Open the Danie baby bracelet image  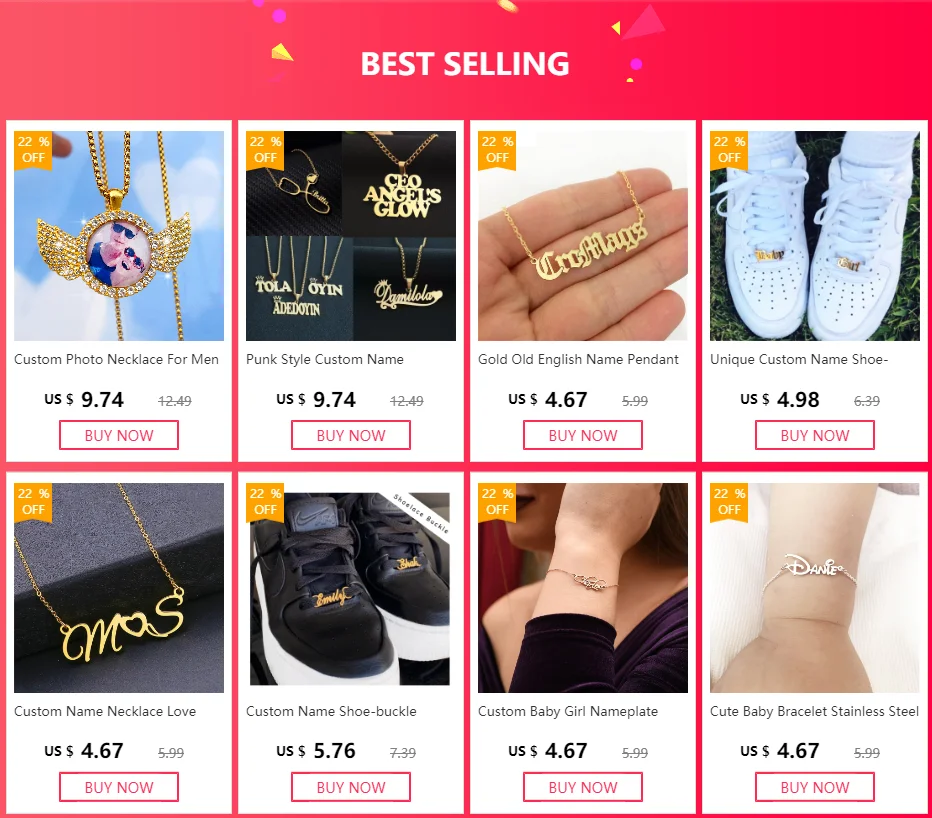coord(815,588)
